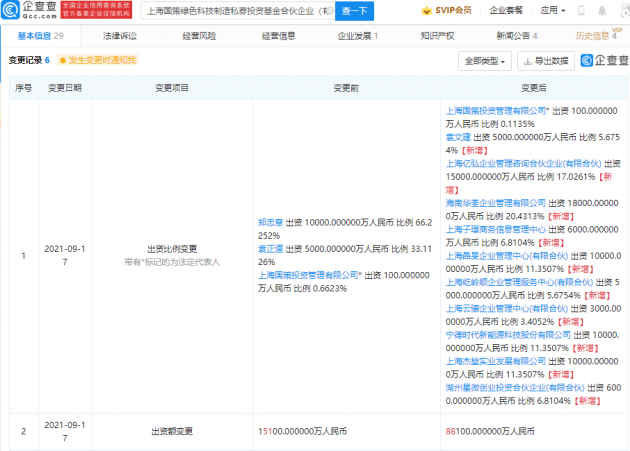Viewport: 630px width, 451px height.
Task: Switch to the 基本信息 tab
Action: (x=40, y=36)
